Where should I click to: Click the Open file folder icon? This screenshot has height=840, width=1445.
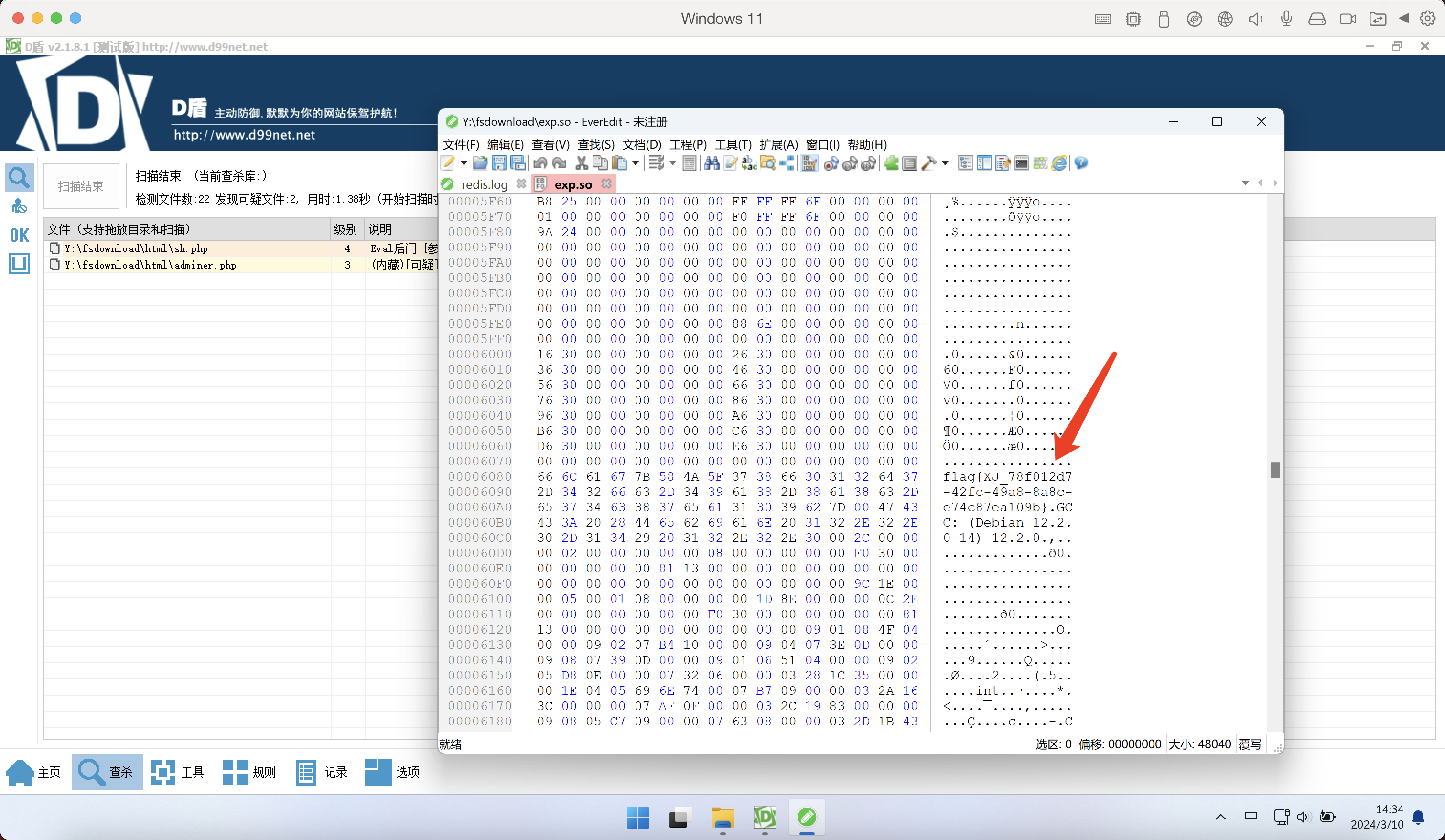pyautogui.click(x=480, y=163)
